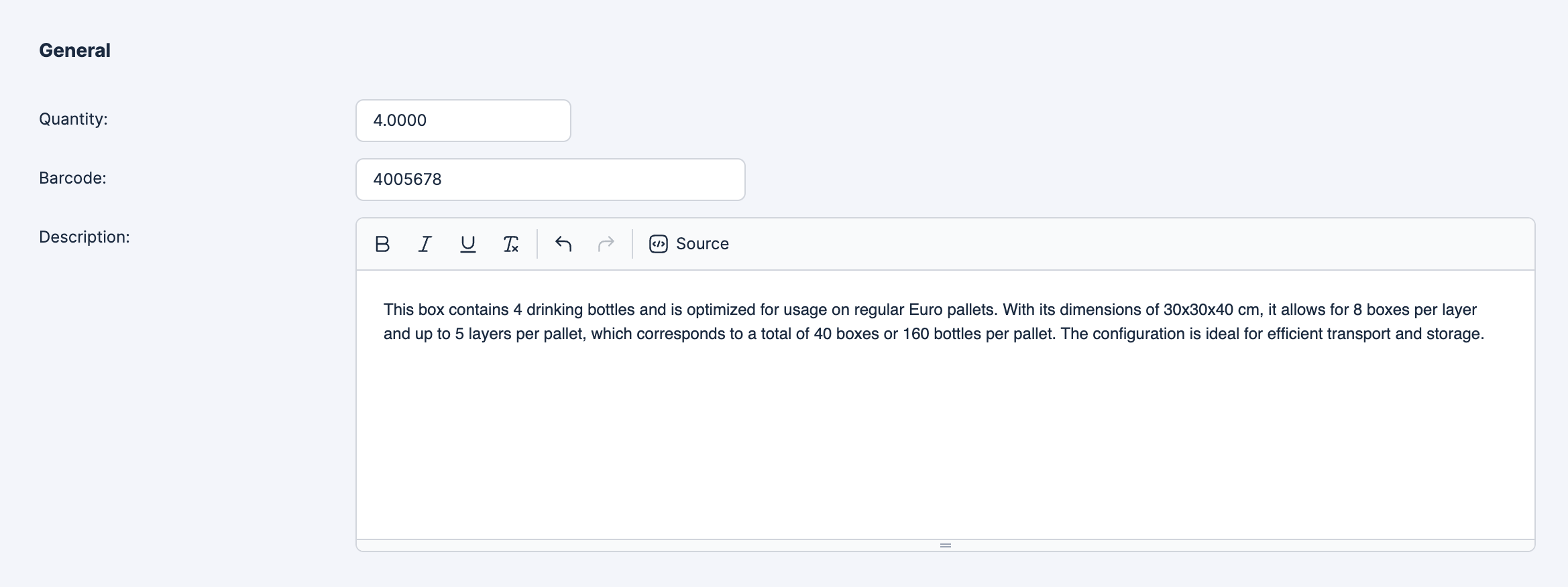Click the Remove Format icon
Image resolution: width=1568 pixels, height=587 pixels.
tap(510, 244)
